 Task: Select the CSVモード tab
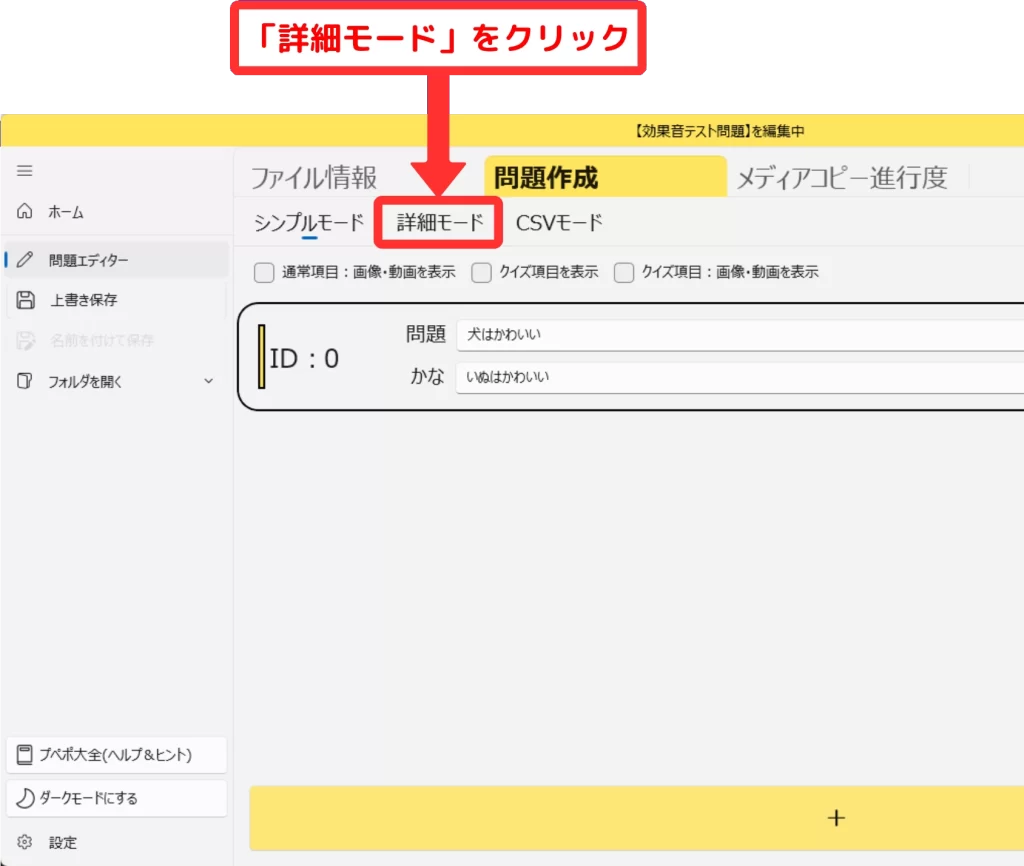(x=559, y=223)
